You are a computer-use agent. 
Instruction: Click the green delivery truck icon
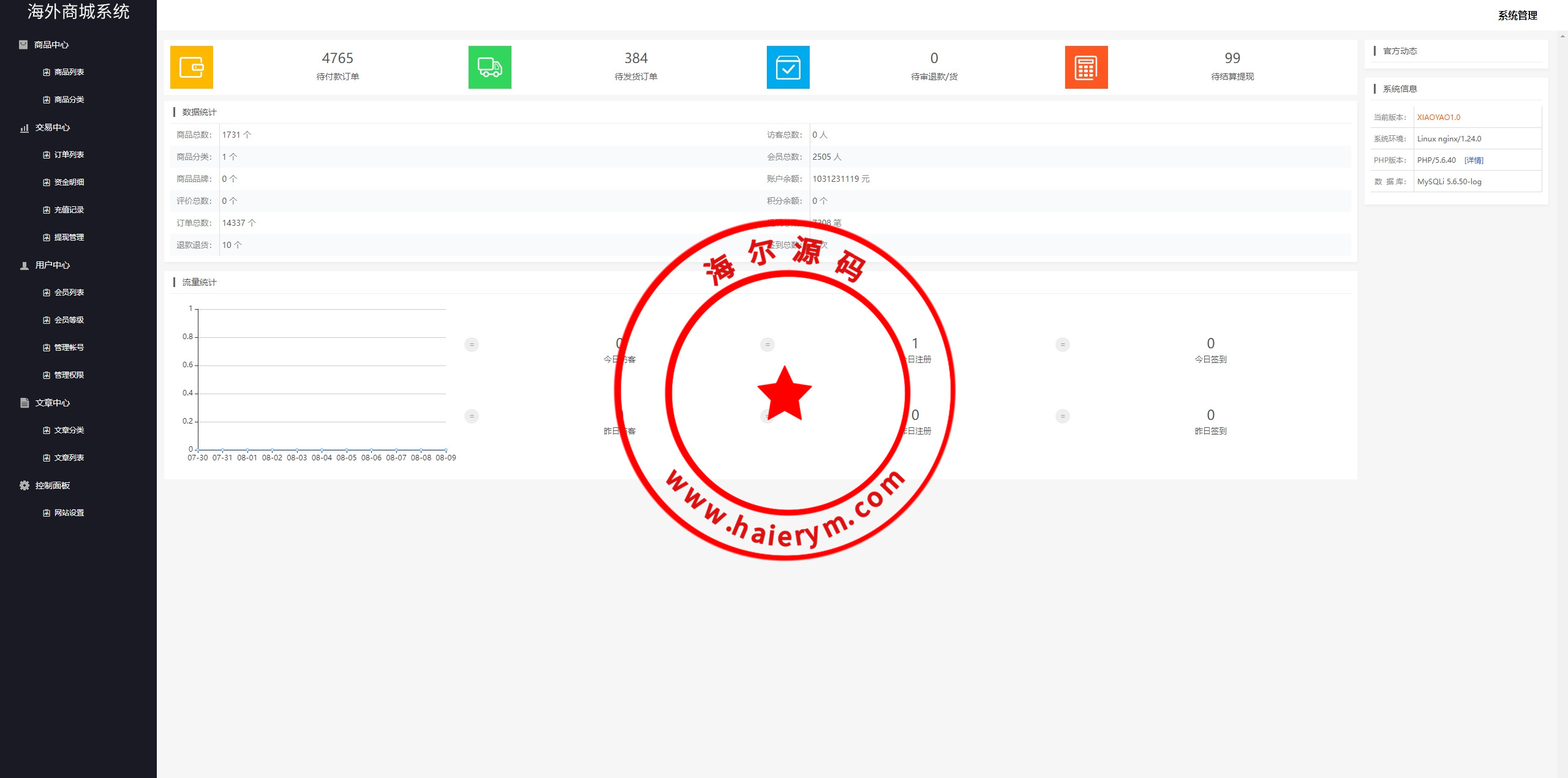click(489, 67)
